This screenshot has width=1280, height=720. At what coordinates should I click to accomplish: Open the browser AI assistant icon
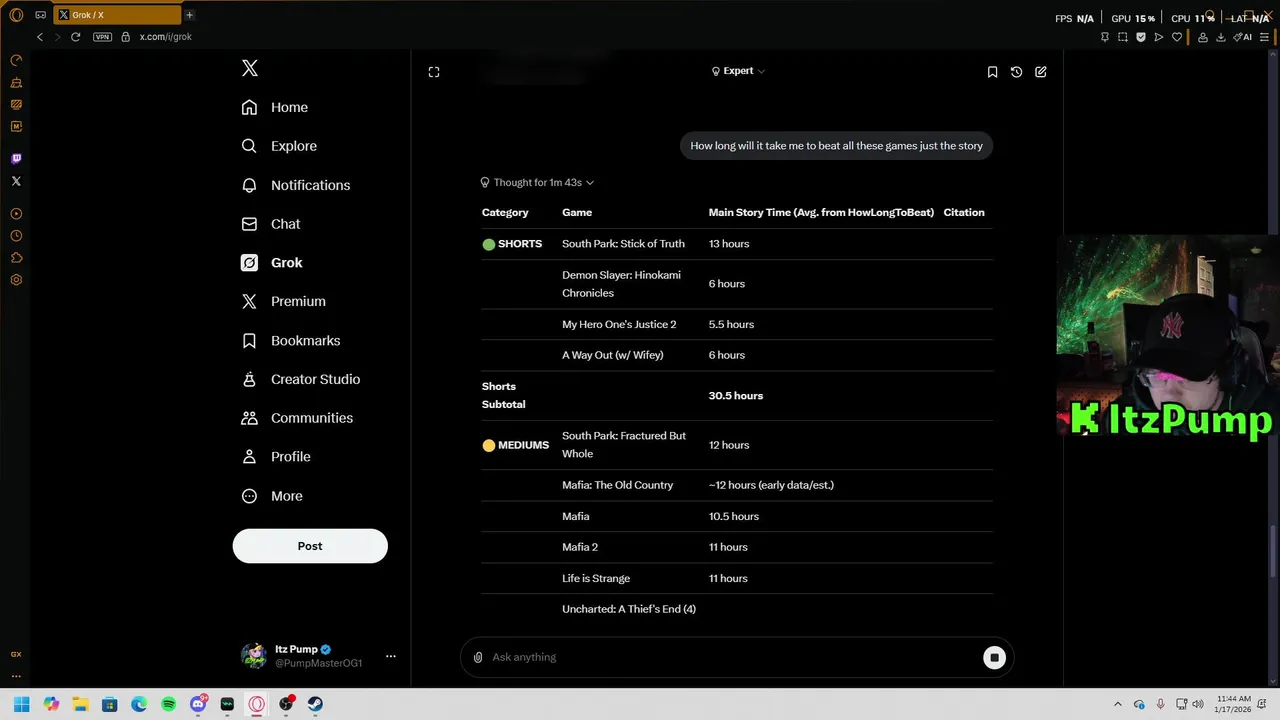(1242, 37)
